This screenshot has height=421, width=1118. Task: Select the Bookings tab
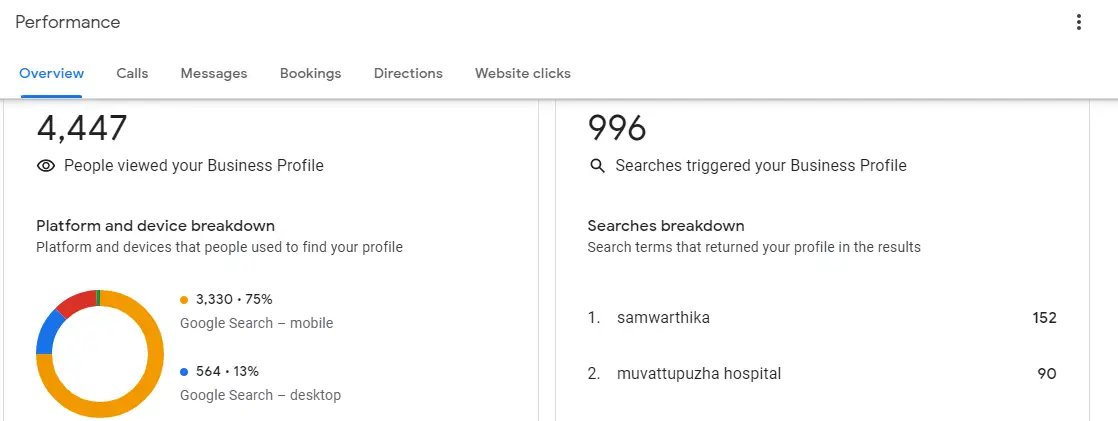coord(310,73)
